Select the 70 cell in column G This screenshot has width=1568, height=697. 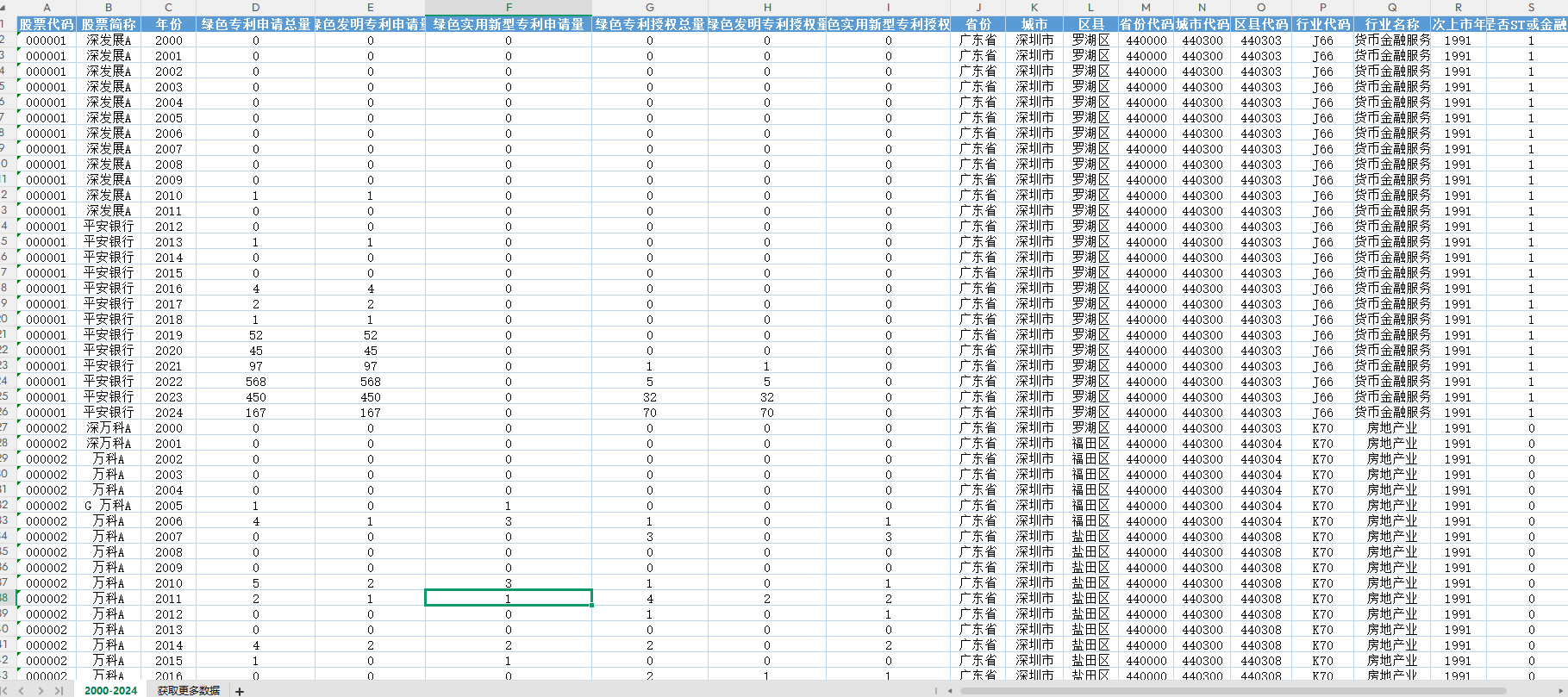650,413
